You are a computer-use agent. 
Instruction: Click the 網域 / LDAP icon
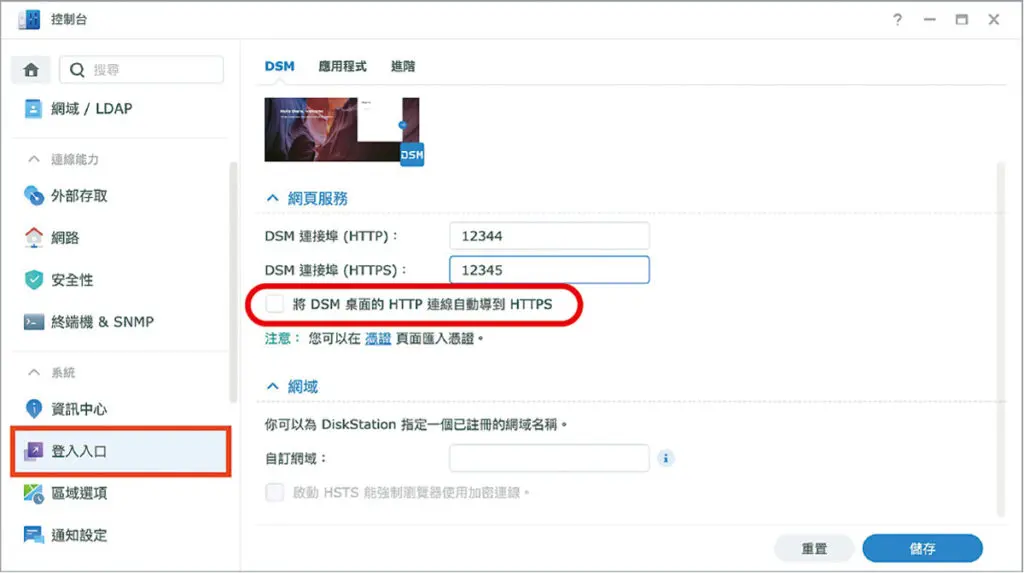pyautogui.click(x=33, y=108)
